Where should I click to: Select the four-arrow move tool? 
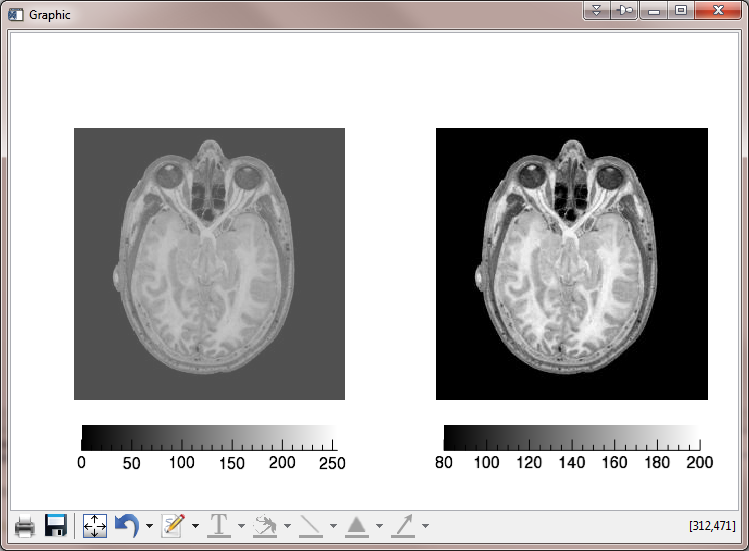tap(95, 526)
